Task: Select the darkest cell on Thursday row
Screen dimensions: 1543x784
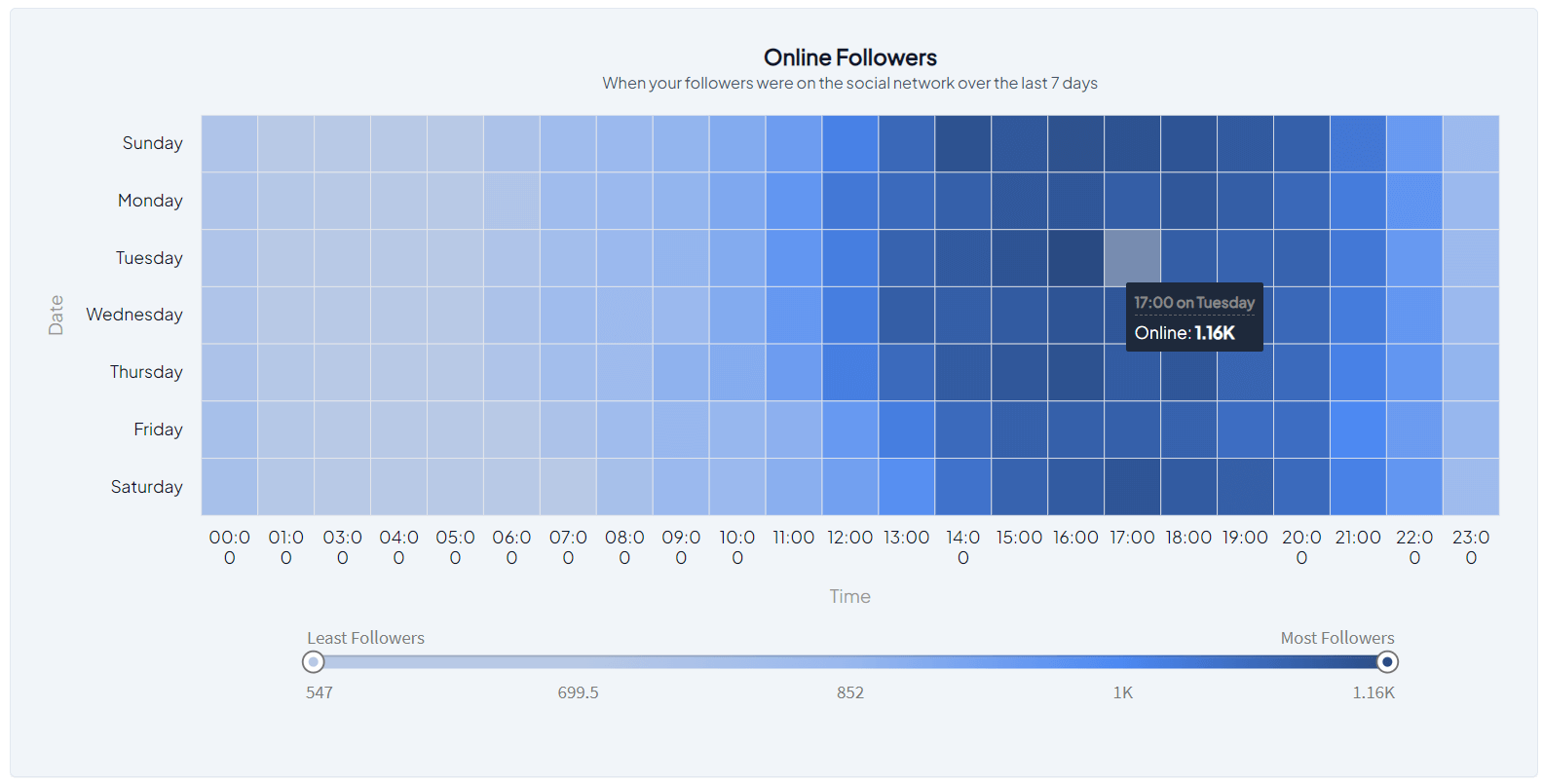Action: [1076, 371]
